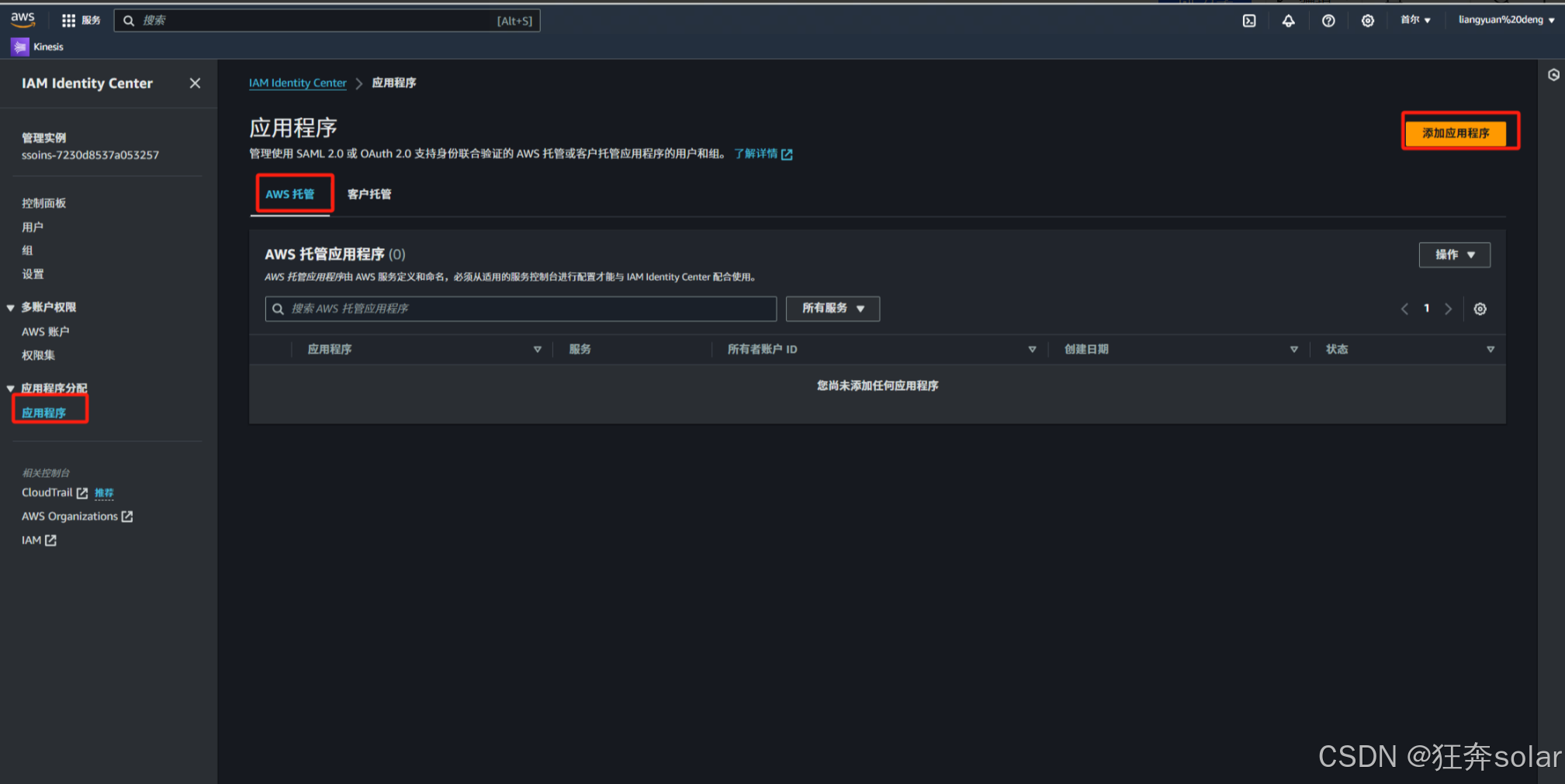
Task: Close the IAM Identity Center sidebar
Action: [195, 83]
